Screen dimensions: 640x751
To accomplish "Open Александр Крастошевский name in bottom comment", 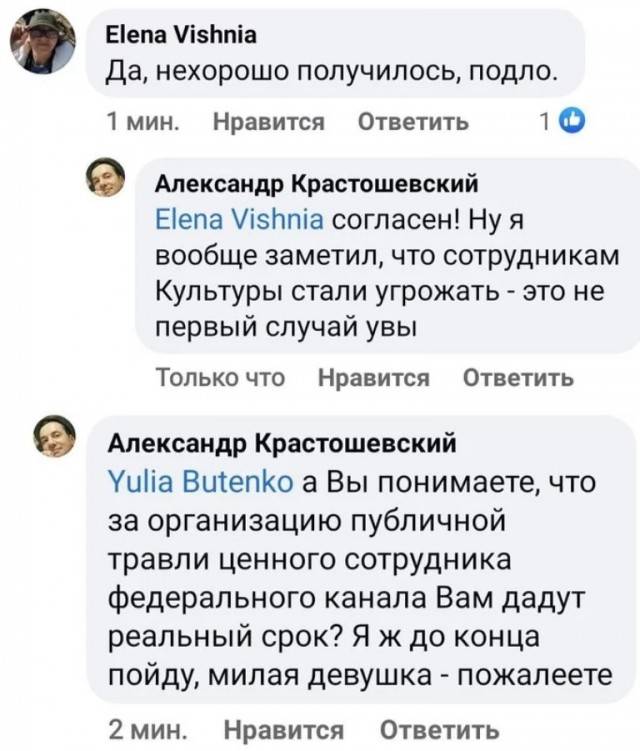I will tap(283, 444).
